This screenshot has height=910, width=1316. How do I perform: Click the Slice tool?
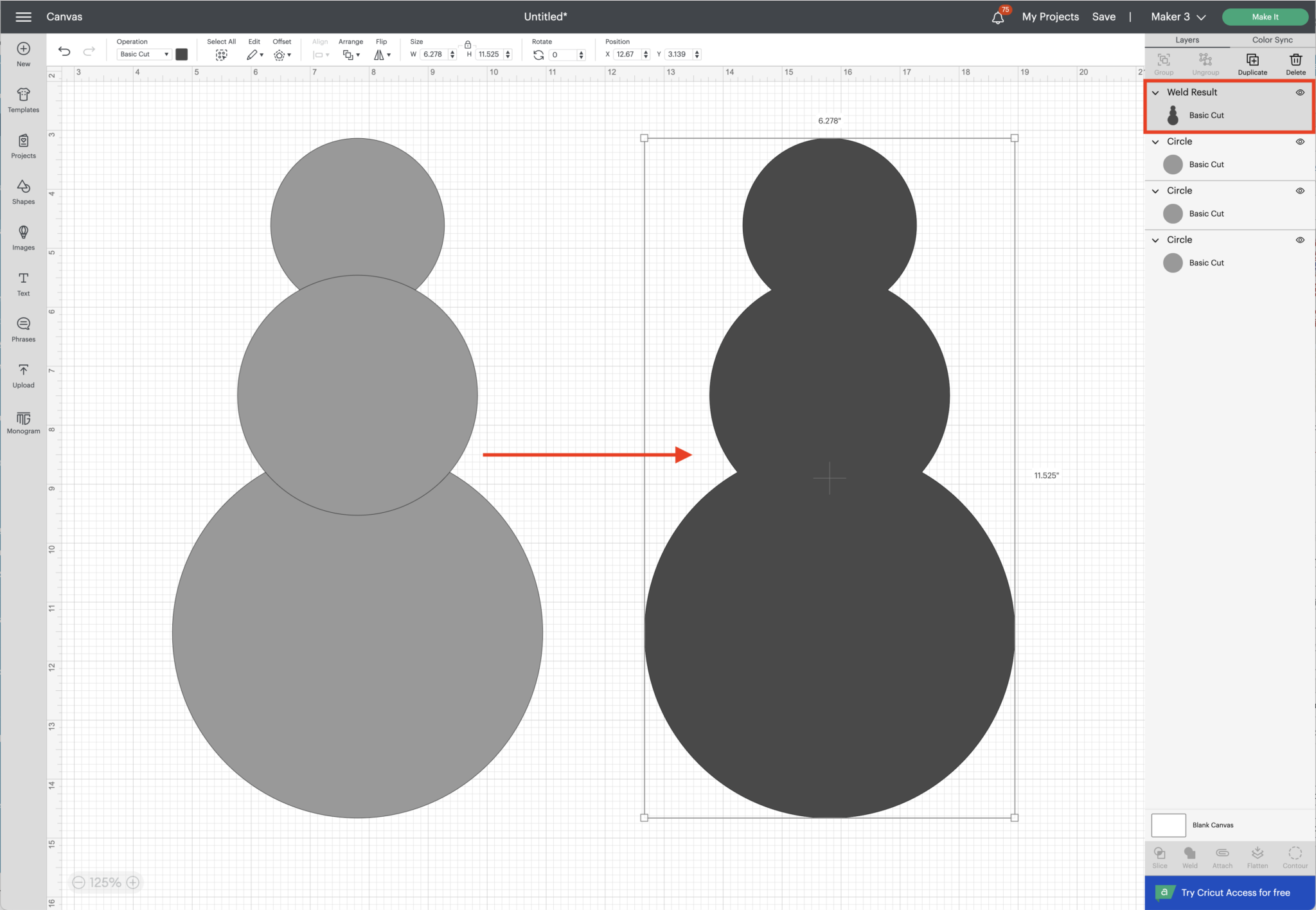point(1159,857)
